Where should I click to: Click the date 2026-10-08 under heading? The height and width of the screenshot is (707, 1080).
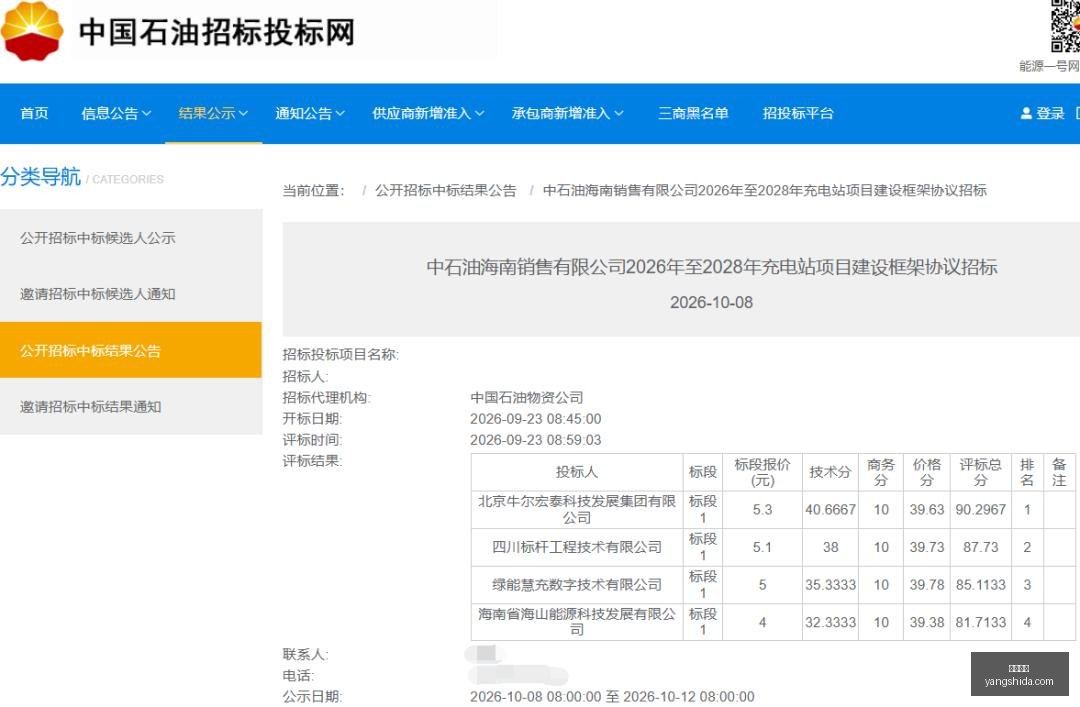712,303
